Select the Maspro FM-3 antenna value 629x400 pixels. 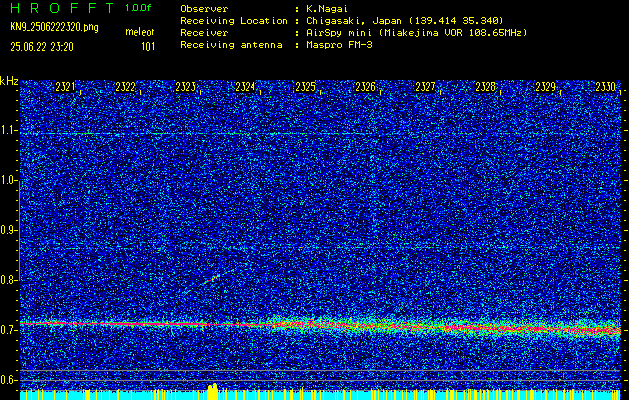(x=339, y=45)
